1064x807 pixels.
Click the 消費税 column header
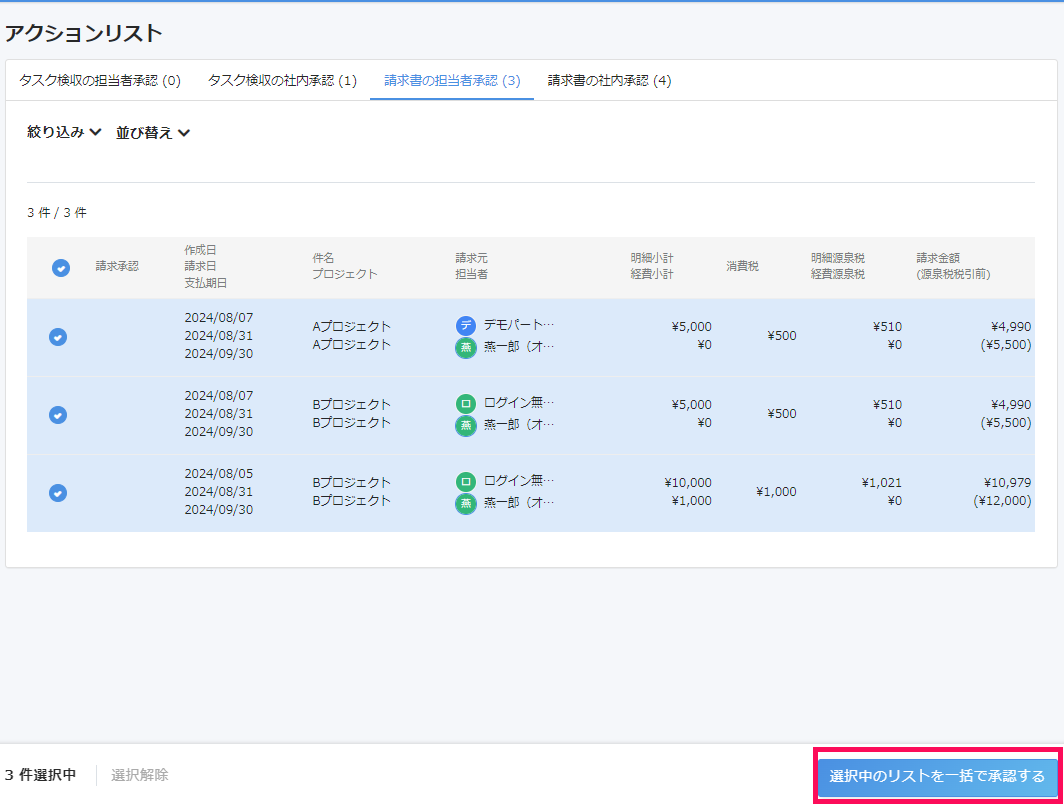tap(742, 266)
